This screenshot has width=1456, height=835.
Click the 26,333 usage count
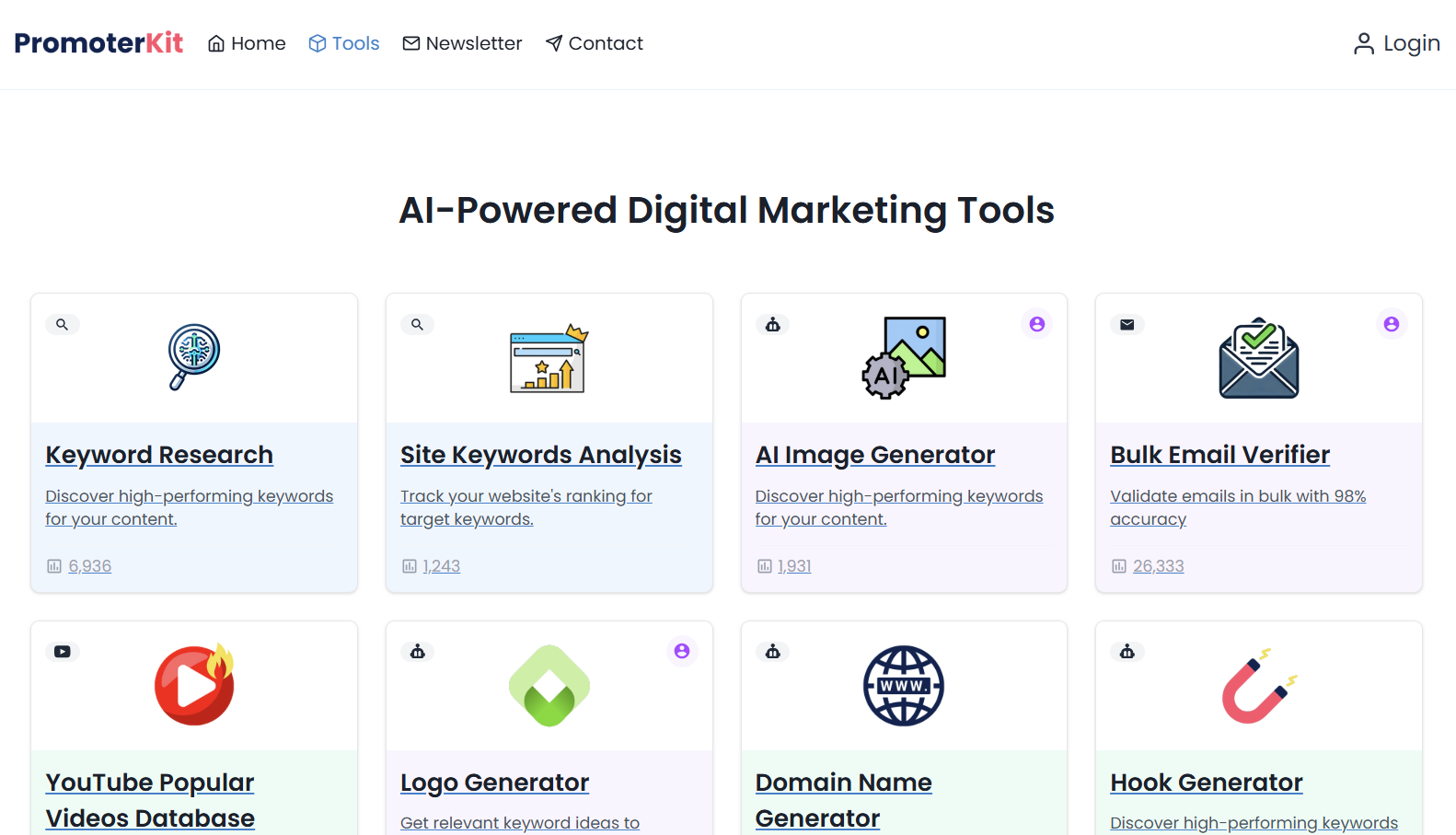(x=1159, y=566)
